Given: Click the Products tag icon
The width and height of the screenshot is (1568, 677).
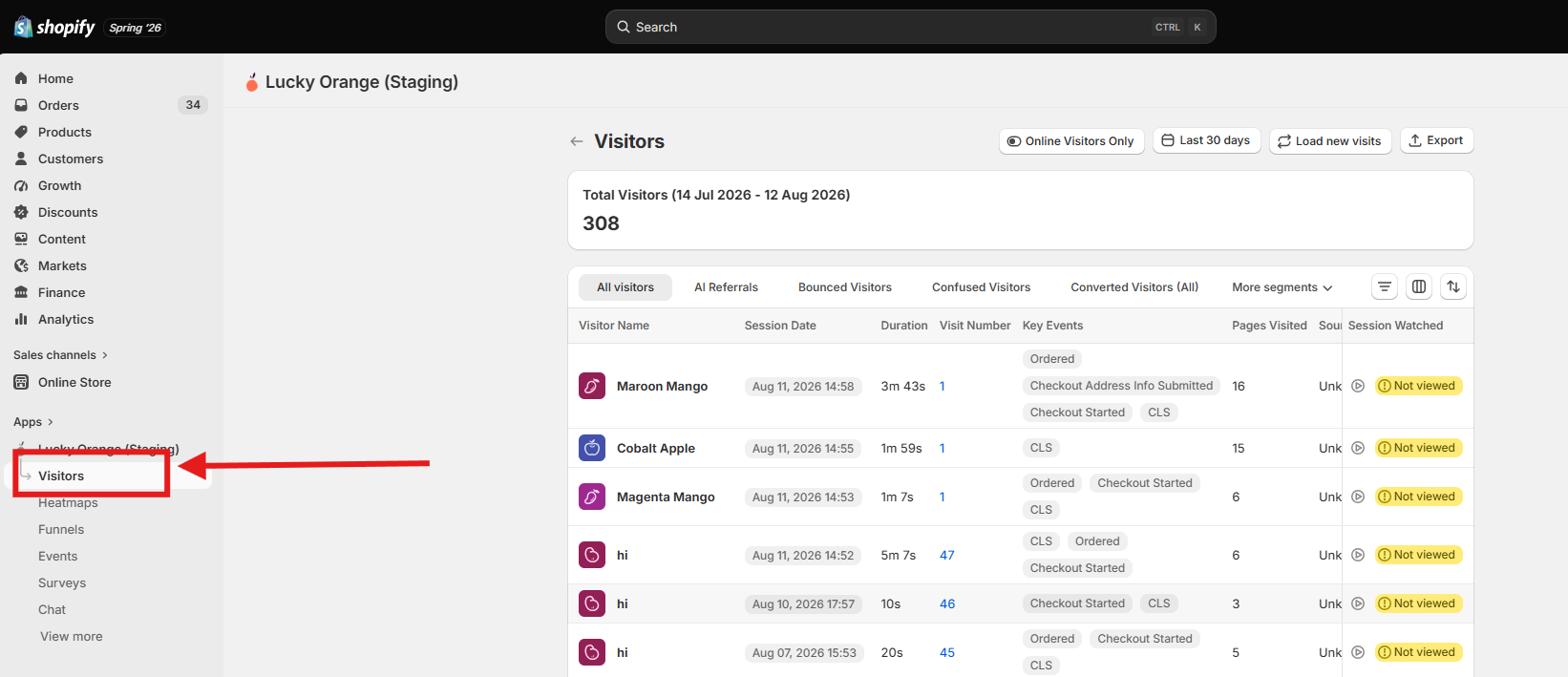Looking at the screenshot, I should tap(21, 132).
